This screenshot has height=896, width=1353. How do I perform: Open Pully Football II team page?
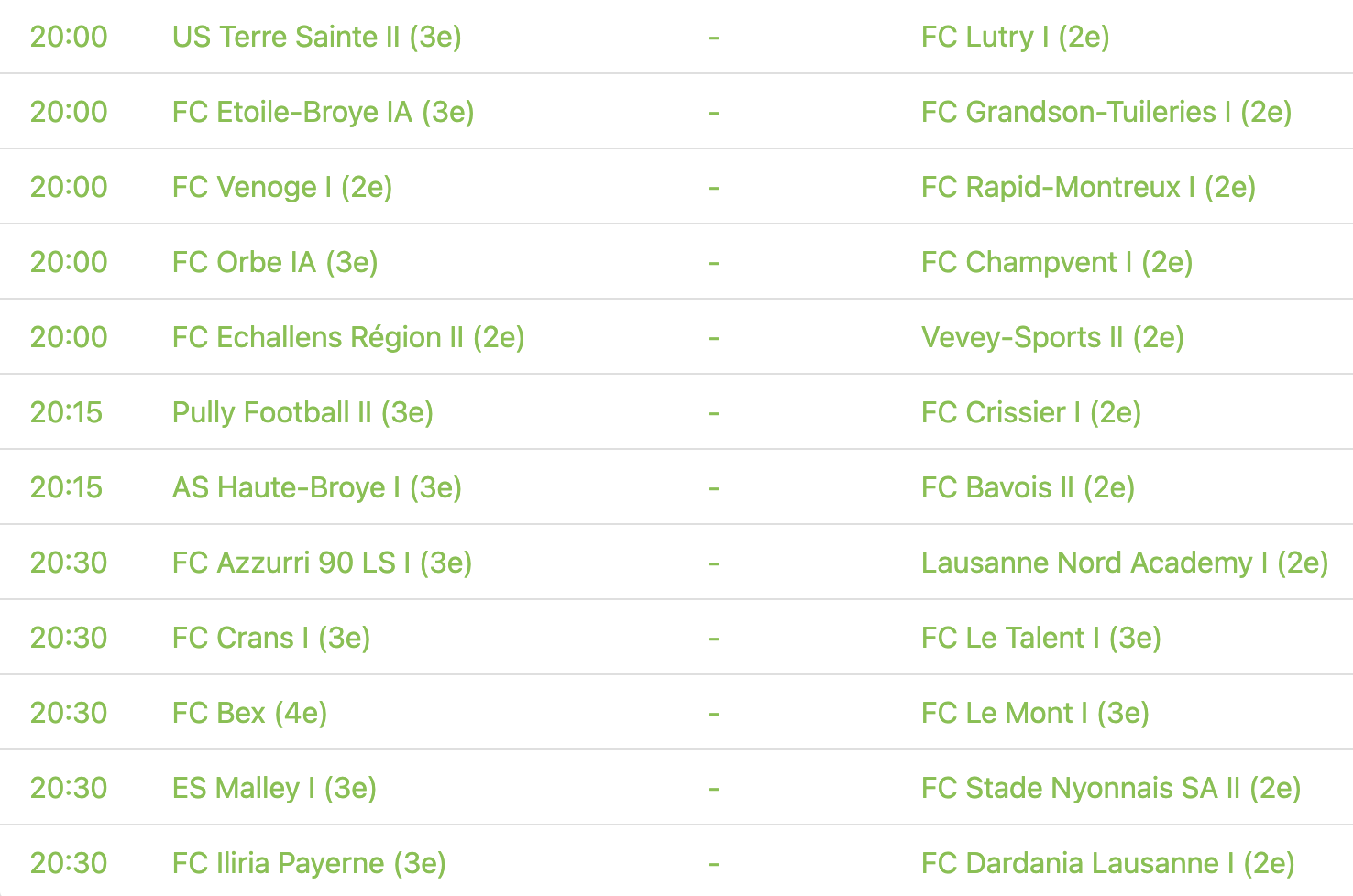[x=302, y=412]
